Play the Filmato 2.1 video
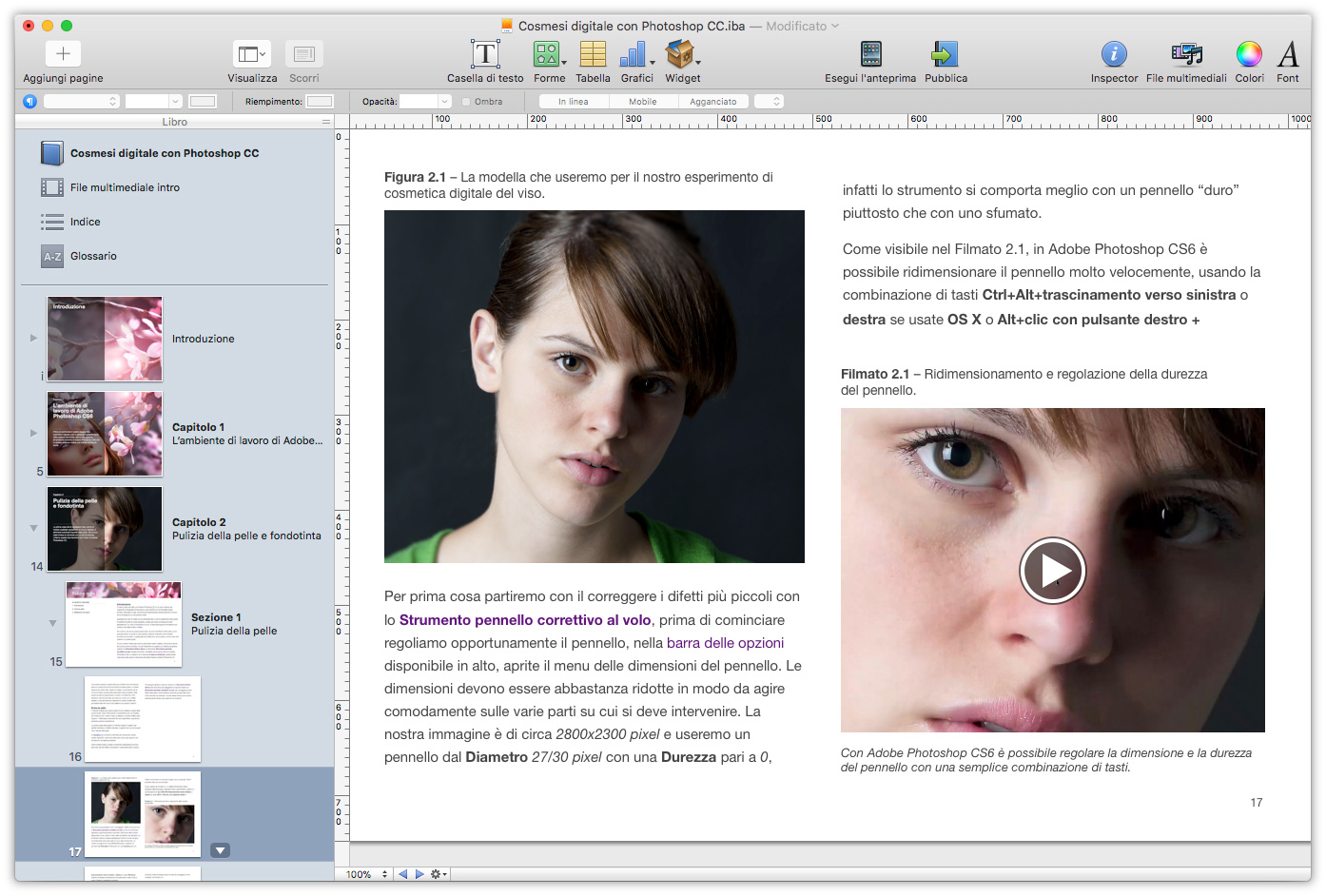This screenshot has width=1326, height=896. tap(1052, 571)
